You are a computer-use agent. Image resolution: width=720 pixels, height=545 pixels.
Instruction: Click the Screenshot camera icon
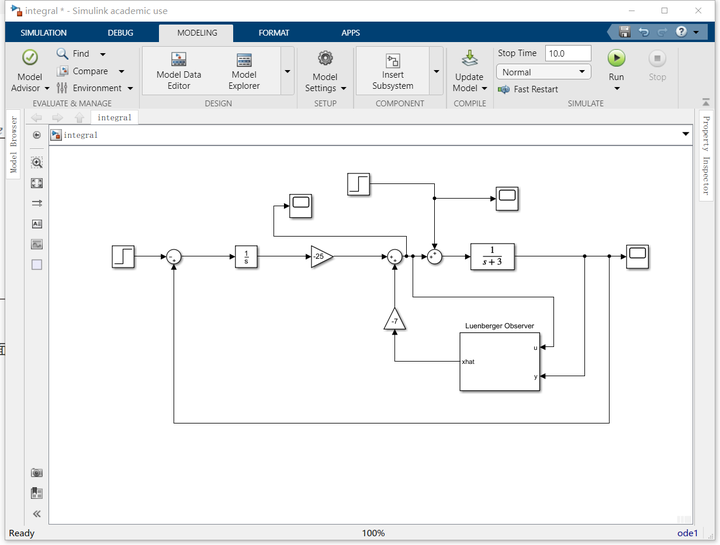click(x=37, y=472)
